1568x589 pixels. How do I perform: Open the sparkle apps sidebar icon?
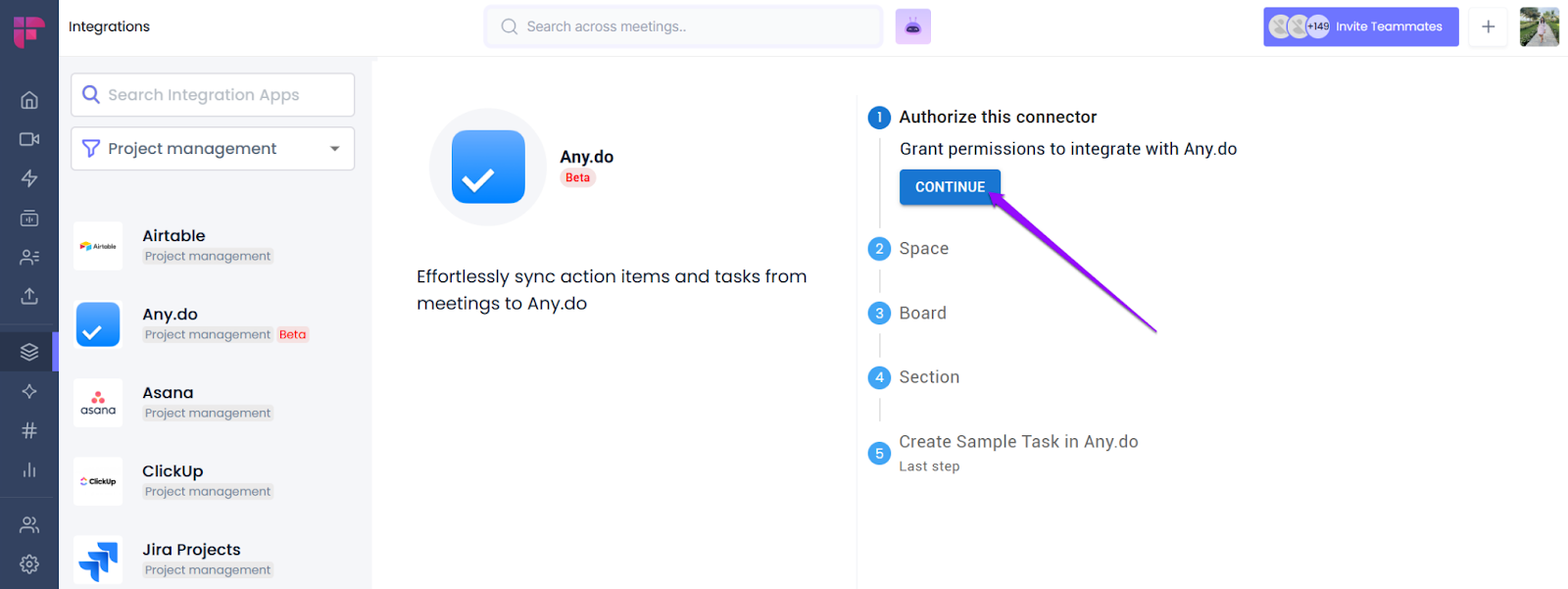coord(29,391)
